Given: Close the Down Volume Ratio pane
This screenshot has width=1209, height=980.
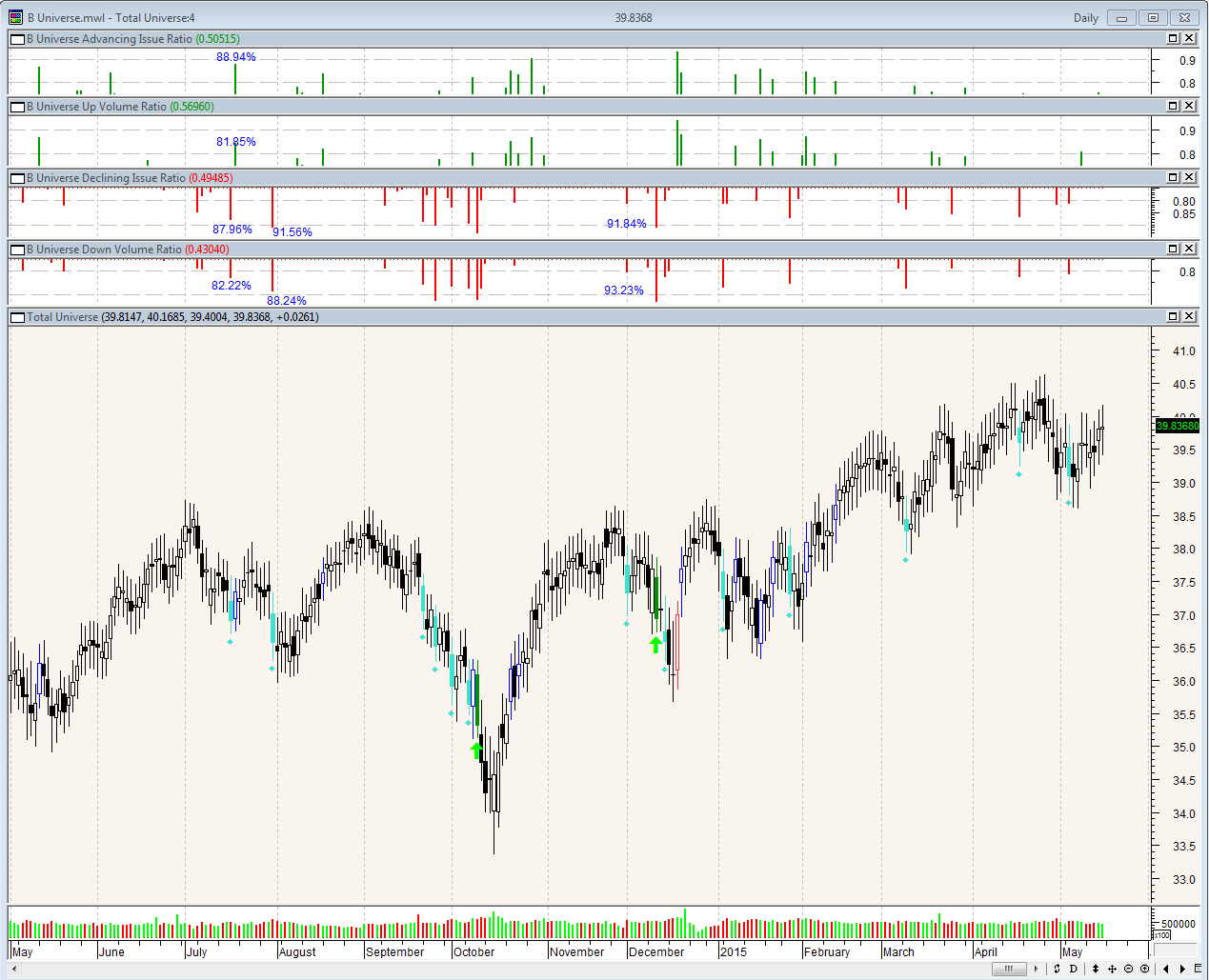Looking at the screenshot, I should (x=1189, y=249).
